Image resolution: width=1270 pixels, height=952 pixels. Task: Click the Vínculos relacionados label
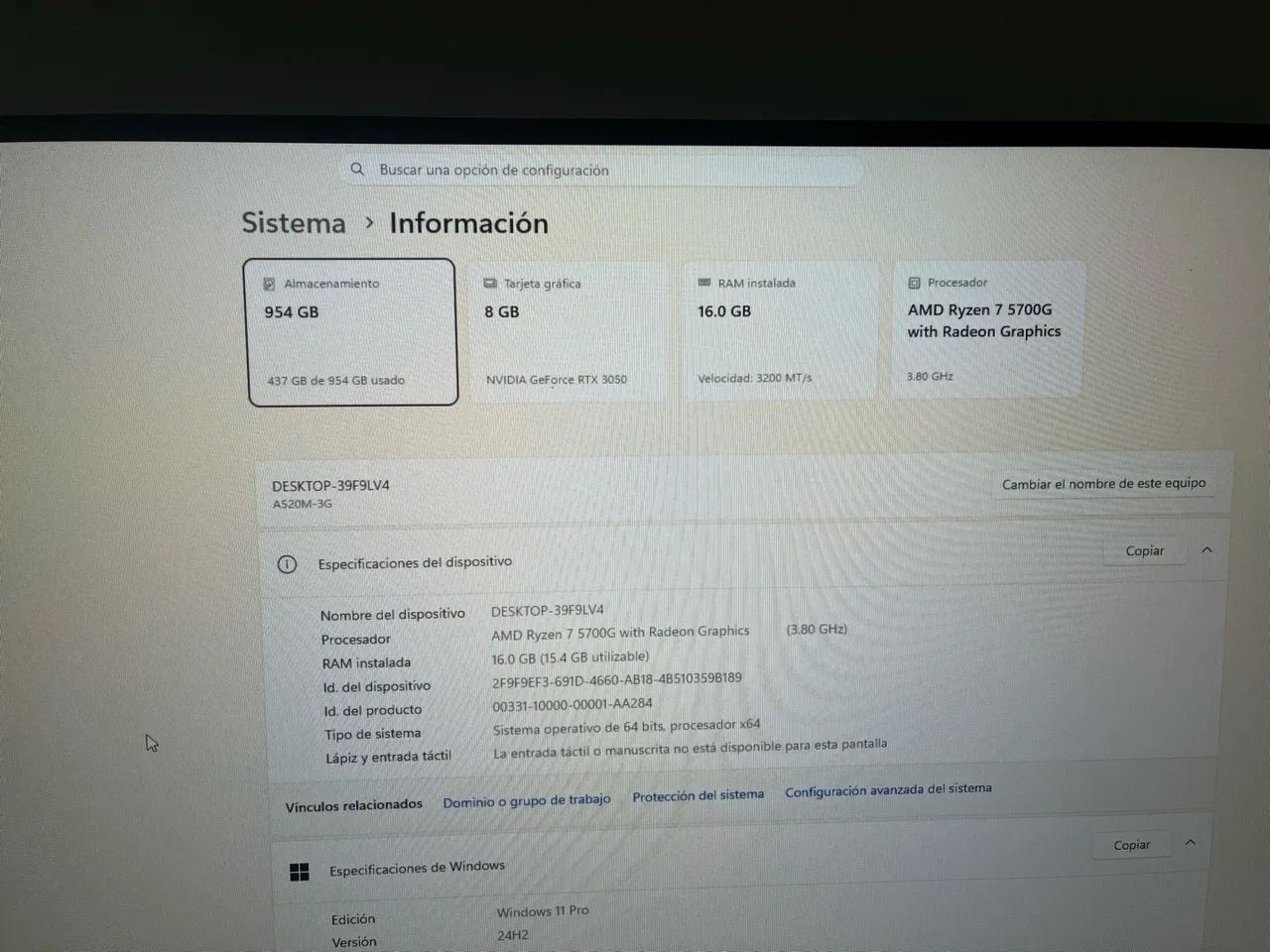353,805
